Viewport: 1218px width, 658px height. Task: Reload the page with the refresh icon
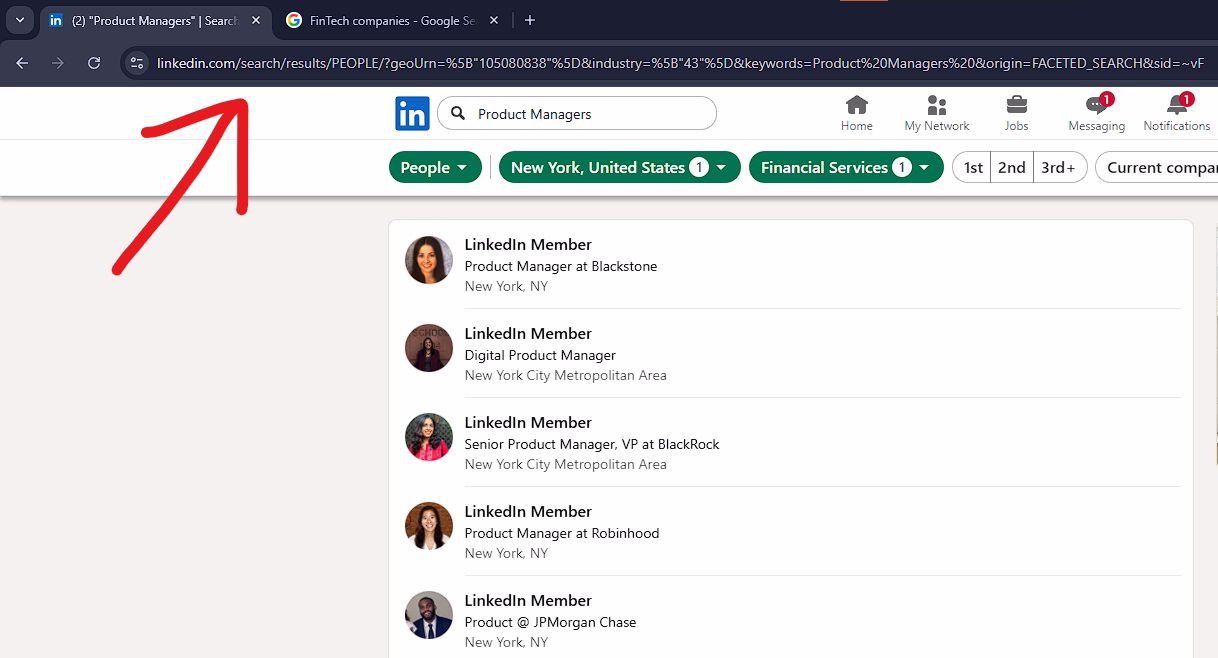[x=94, y=62]
